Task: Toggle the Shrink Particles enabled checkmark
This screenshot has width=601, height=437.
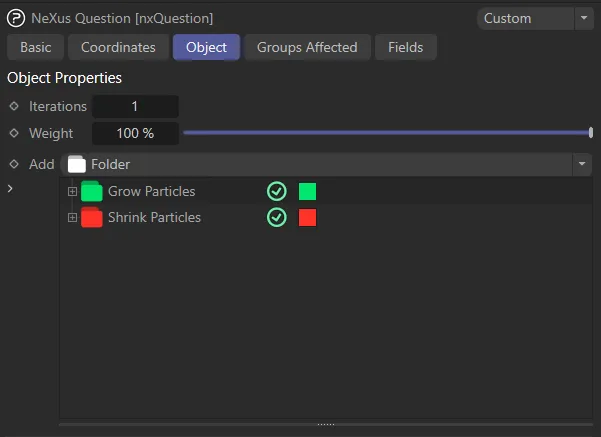Action: pos(277,217)
